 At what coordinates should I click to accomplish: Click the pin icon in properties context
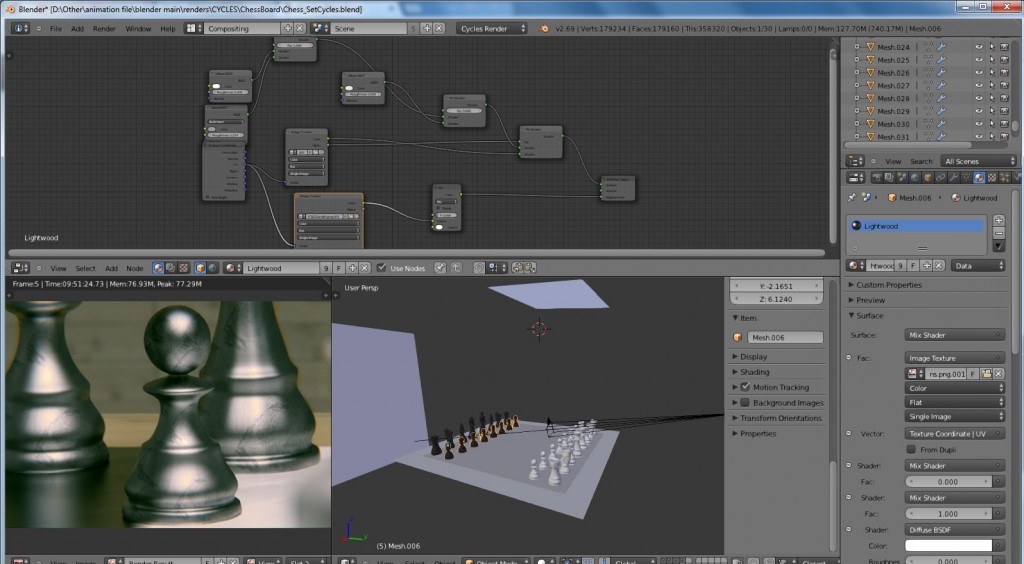click(x=852, y=198)
